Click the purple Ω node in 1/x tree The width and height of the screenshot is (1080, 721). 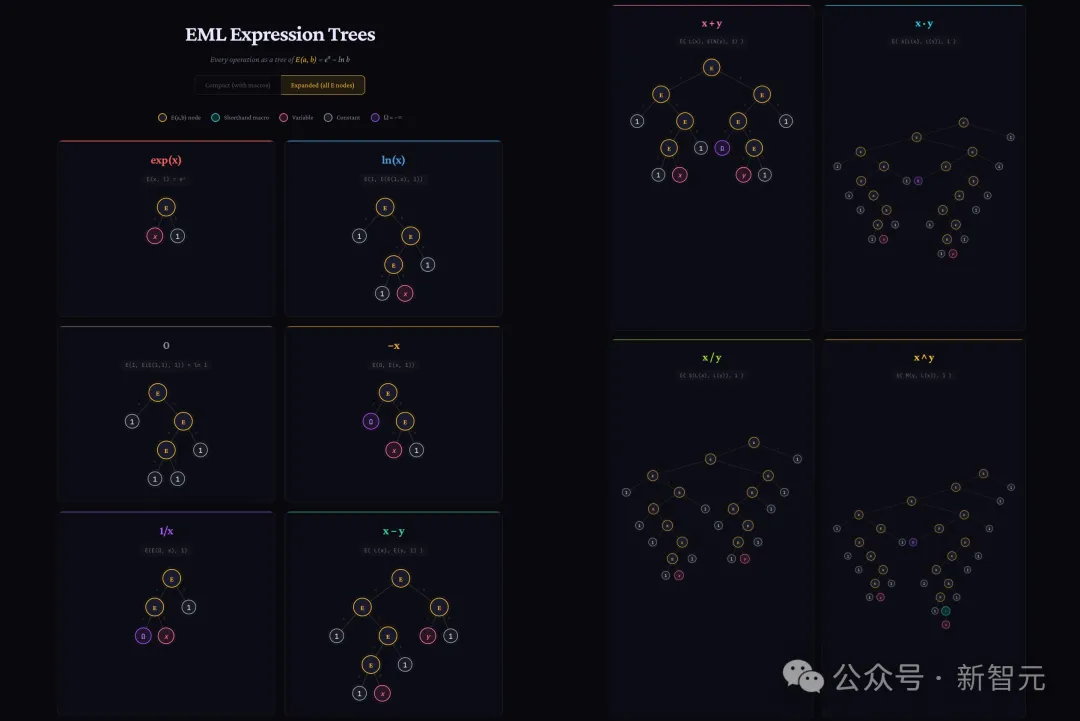[143, 636]
